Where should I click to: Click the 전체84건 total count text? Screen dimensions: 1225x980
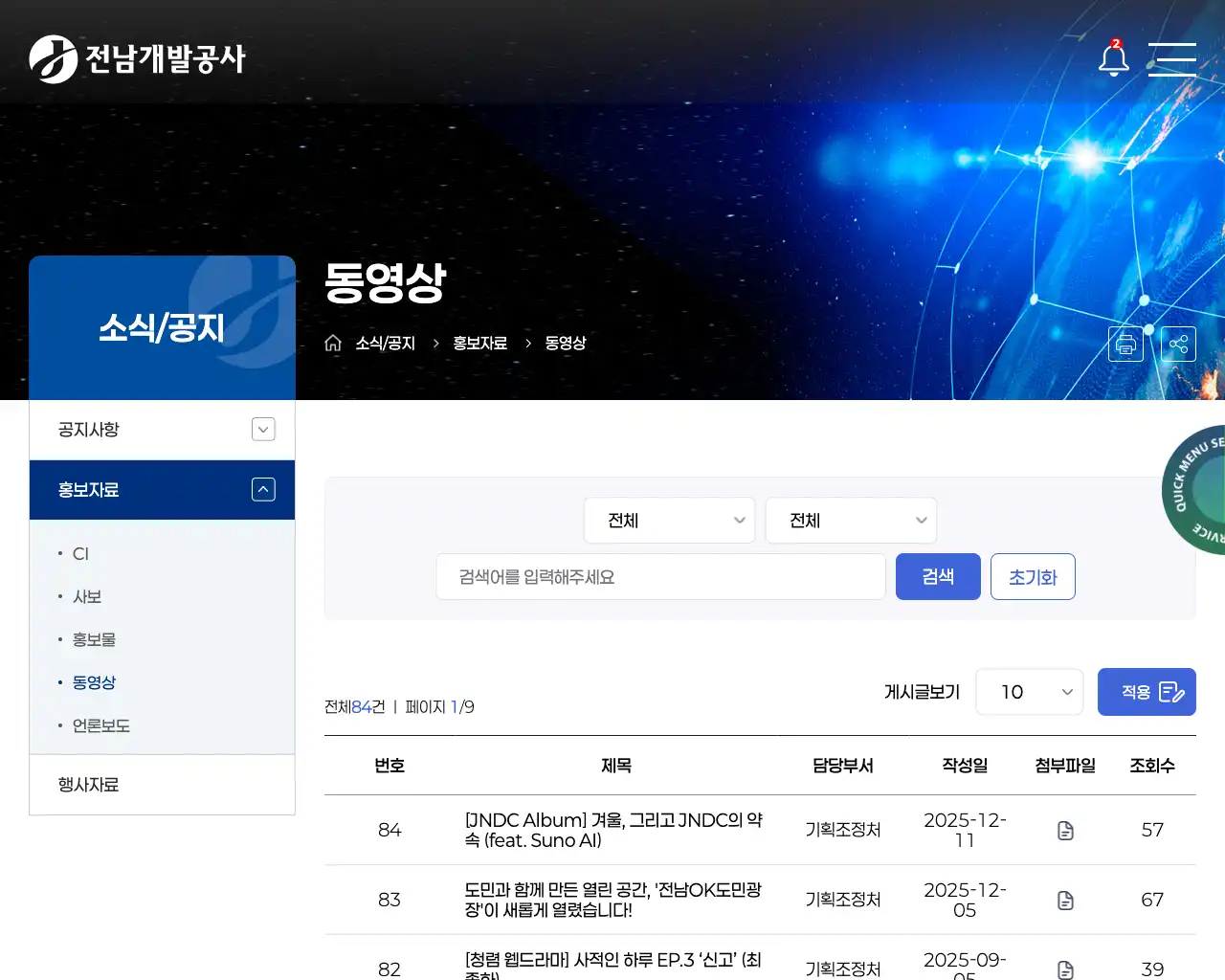(355, 706)
